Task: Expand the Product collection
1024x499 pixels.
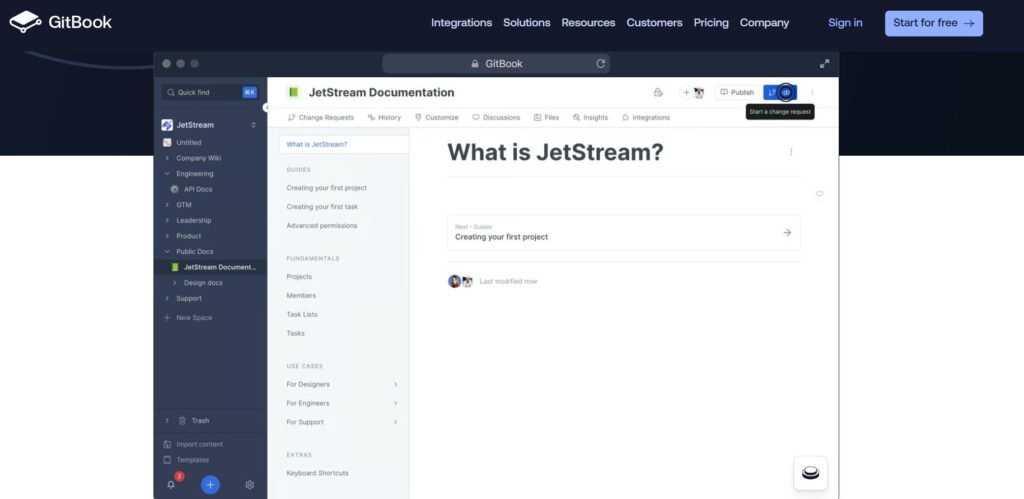Action: pyautogui.click(x=167, y=236)
